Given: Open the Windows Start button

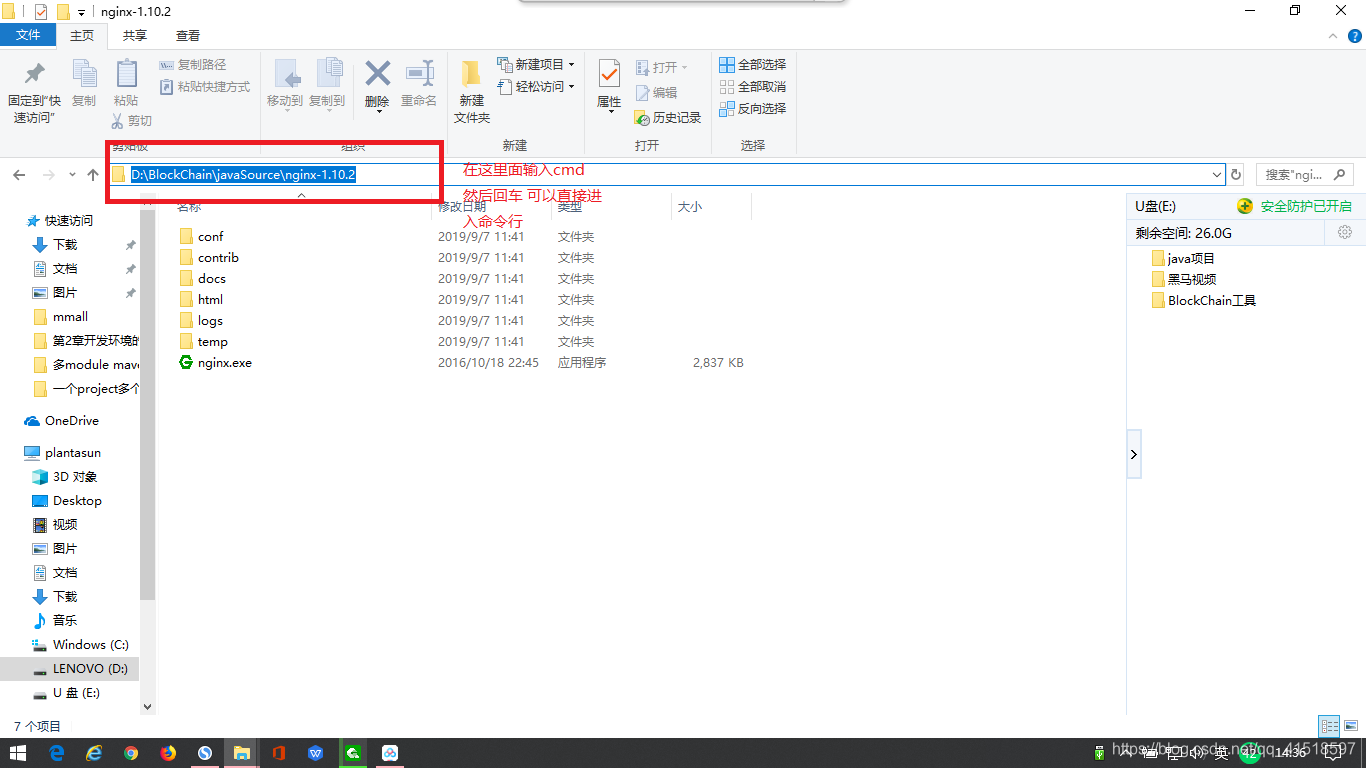Looking at the screenshot, I should [18, 753].
